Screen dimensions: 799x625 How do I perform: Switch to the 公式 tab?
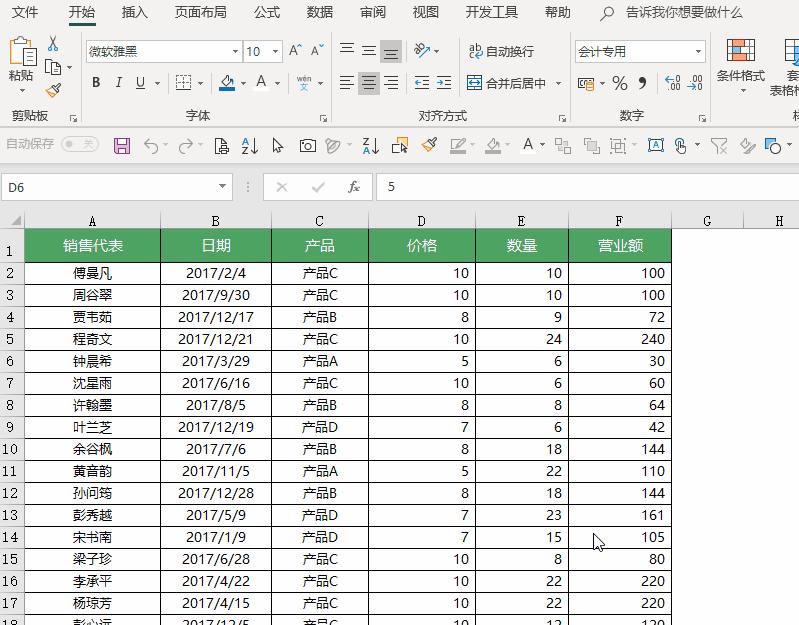point(267,12)
